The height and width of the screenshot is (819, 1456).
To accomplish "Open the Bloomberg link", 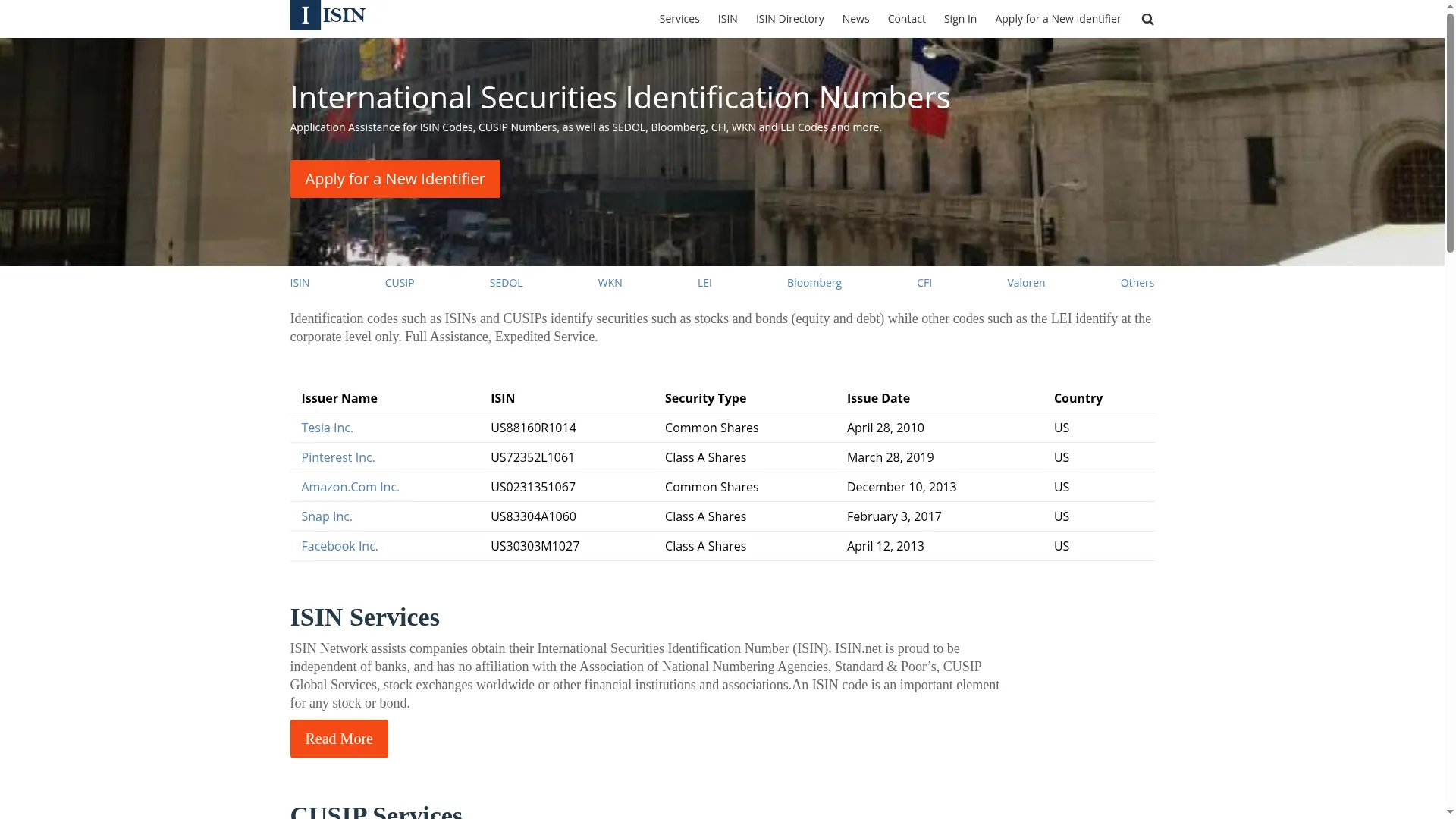I will tap(814, 283).
